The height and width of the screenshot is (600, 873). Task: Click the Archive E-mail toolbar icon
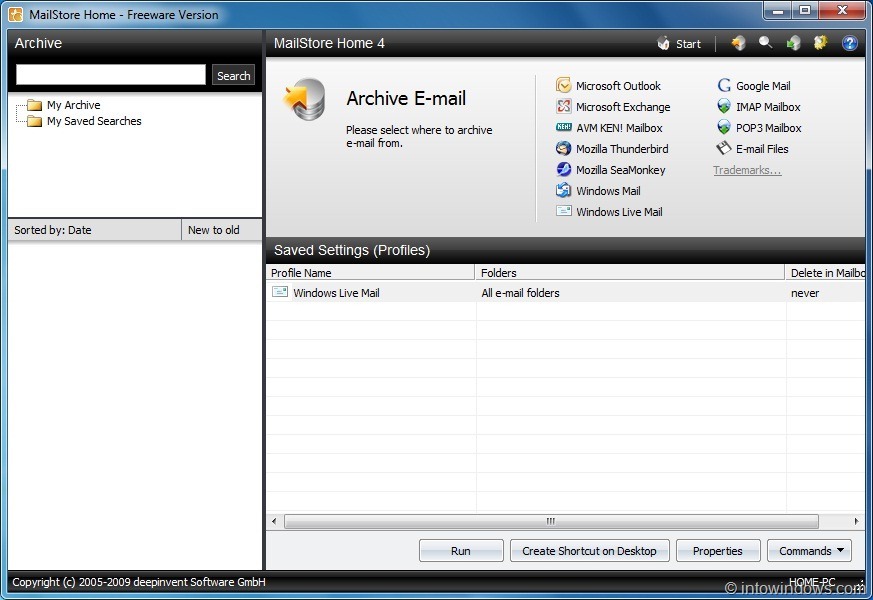[x=738, y=43]
